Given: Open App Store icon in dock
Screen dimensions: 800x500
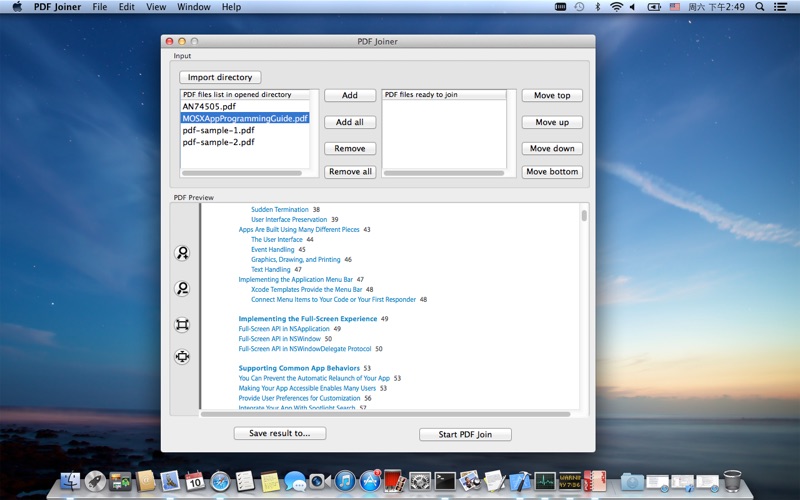Looking at the screenshot, I should click(370, 481).
